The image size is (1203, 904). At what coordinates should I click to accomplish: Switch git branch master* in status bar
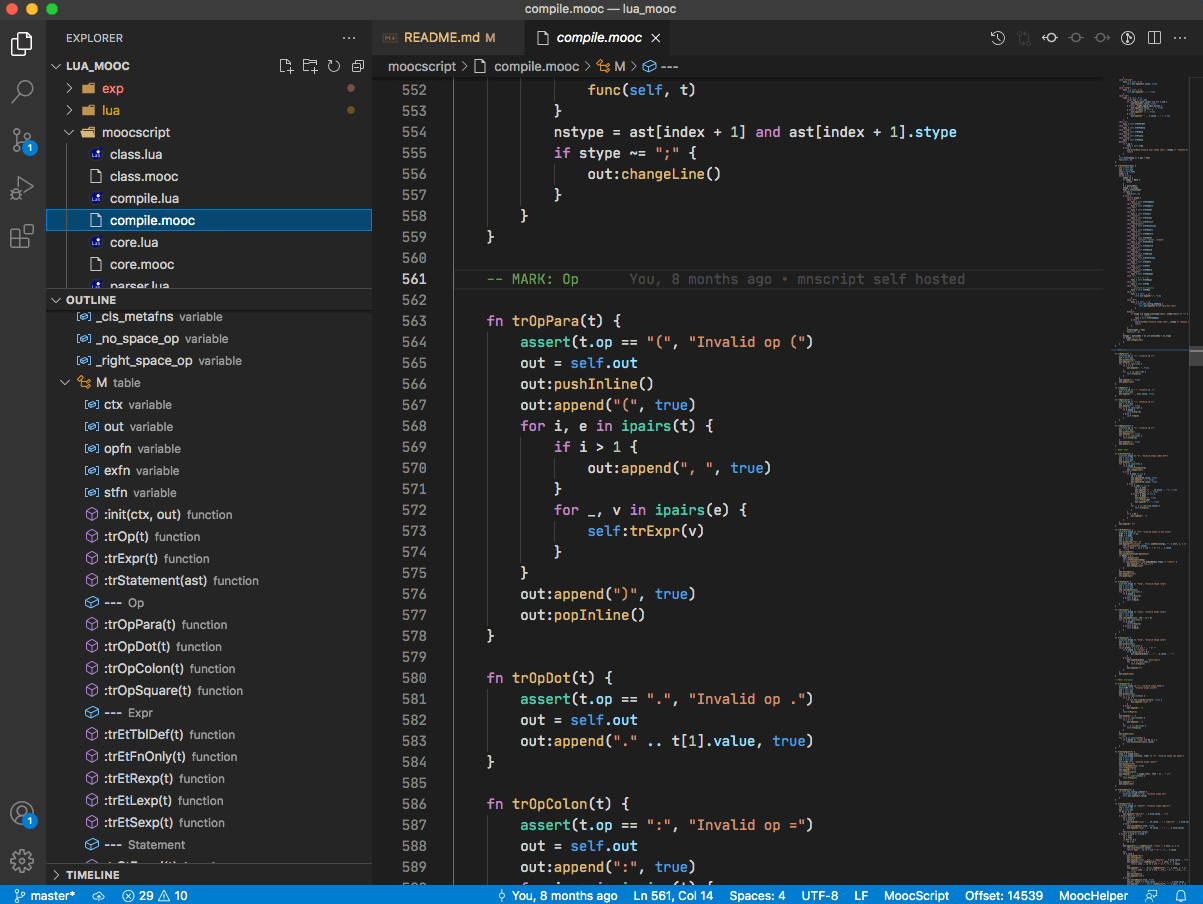pyautogui.click(x=45, y=895)
